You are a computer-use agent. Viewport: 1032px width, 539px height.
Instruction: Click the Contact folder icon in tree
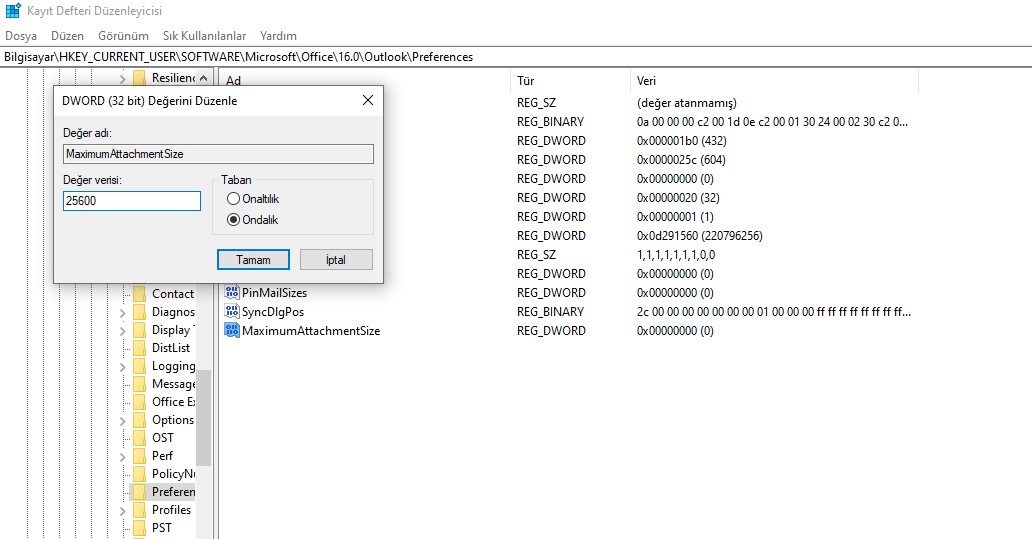(139, 294)
